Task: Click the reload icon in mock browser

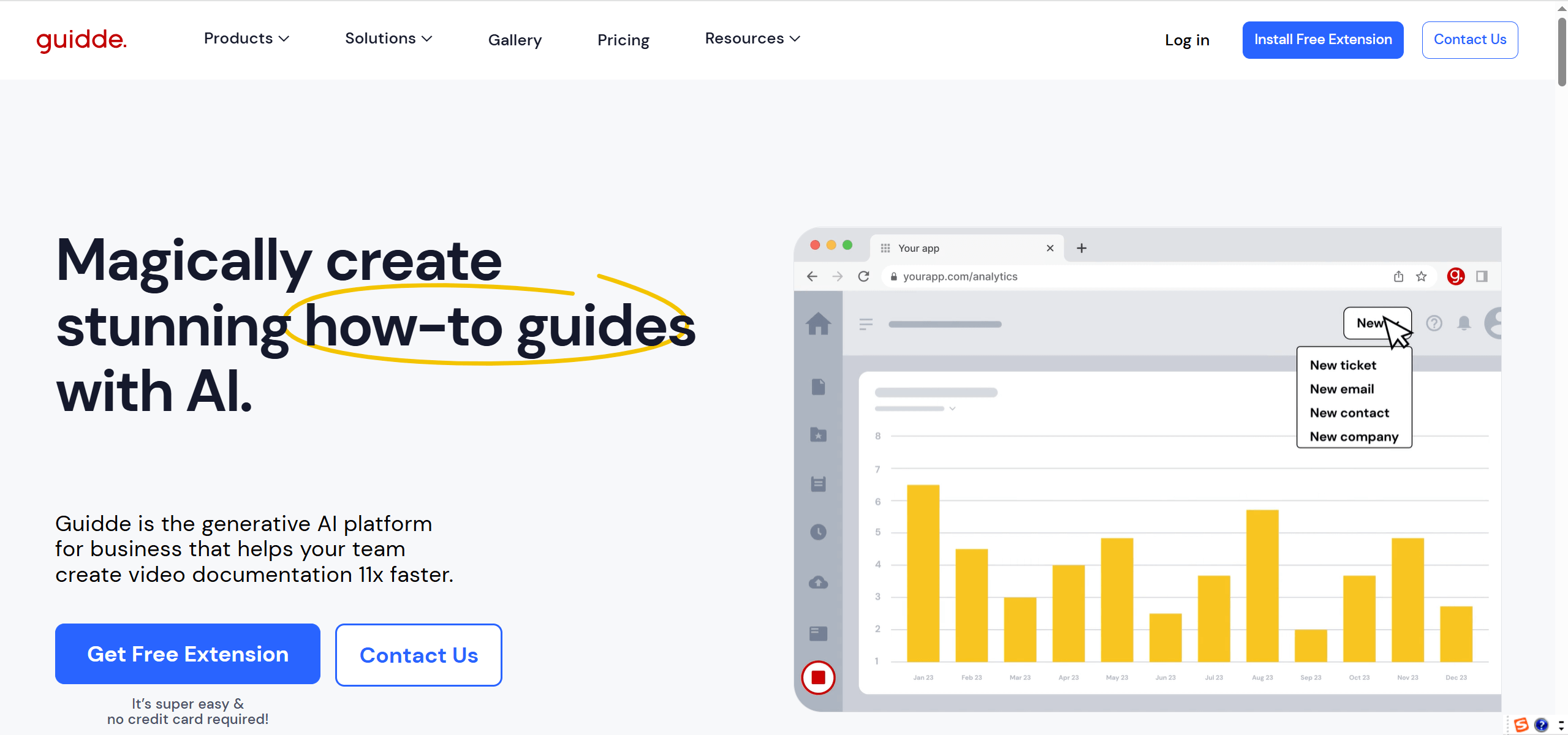Action: (x=863, y=276)
